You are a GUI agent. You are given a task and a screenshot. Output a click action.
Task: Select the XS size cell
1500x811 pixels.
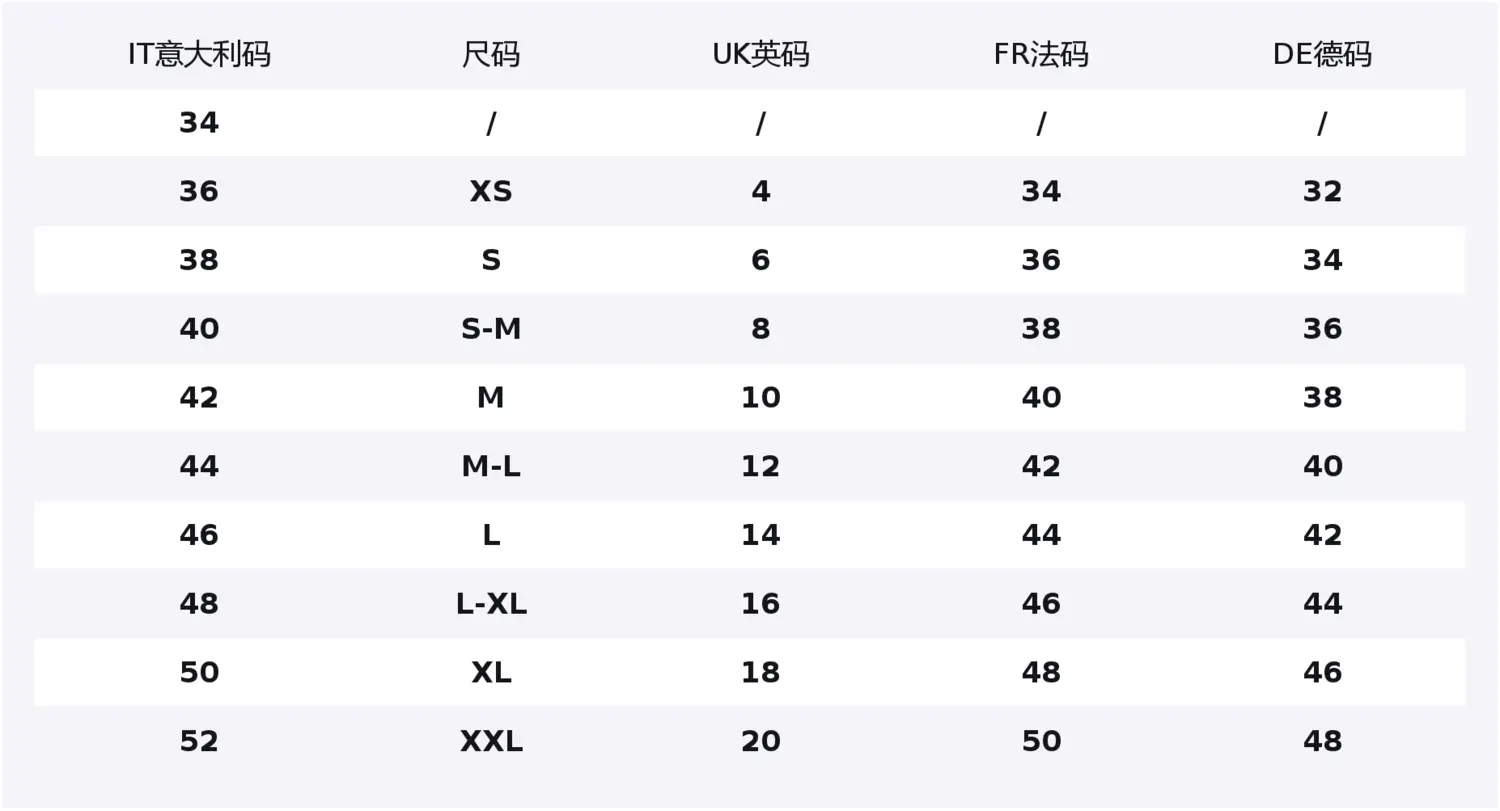tap(491, 191)
